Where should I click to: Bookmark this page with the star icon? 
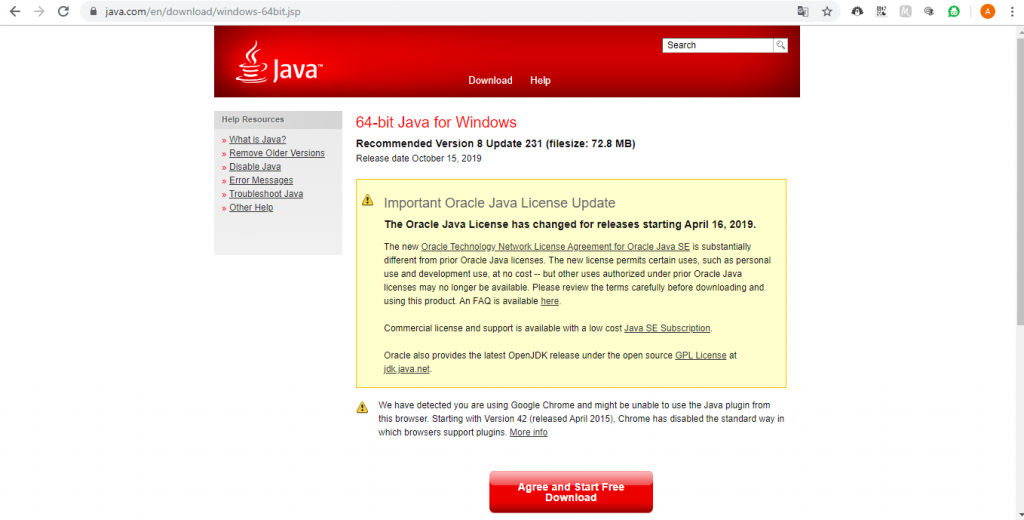827,11
